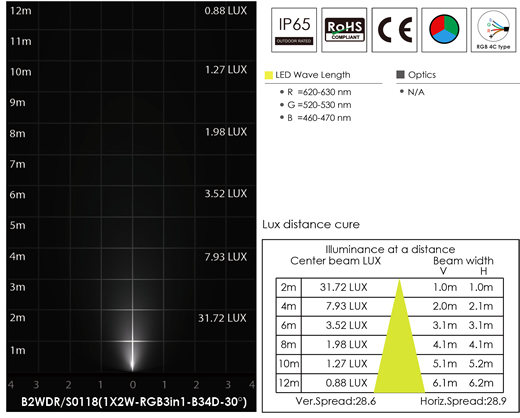Select the 12m row's 0.88 LUX cell
Viewport: 520px width, 418px height.
[x=346, y=383]
